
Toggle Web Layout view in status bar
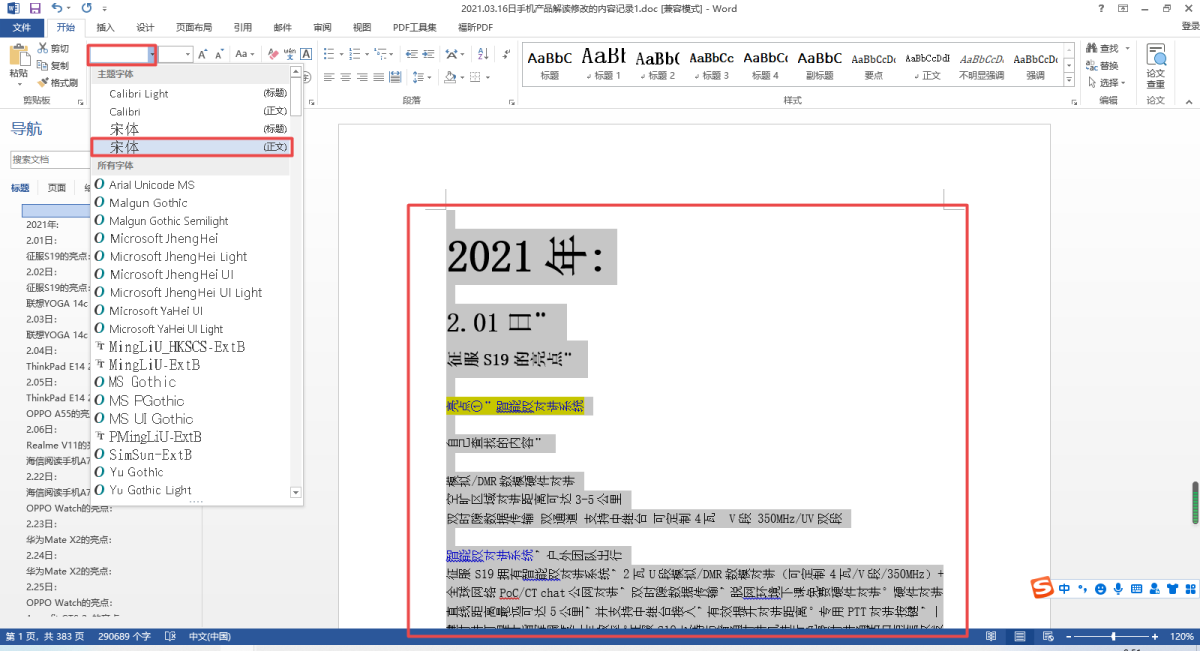[1046, 637]
